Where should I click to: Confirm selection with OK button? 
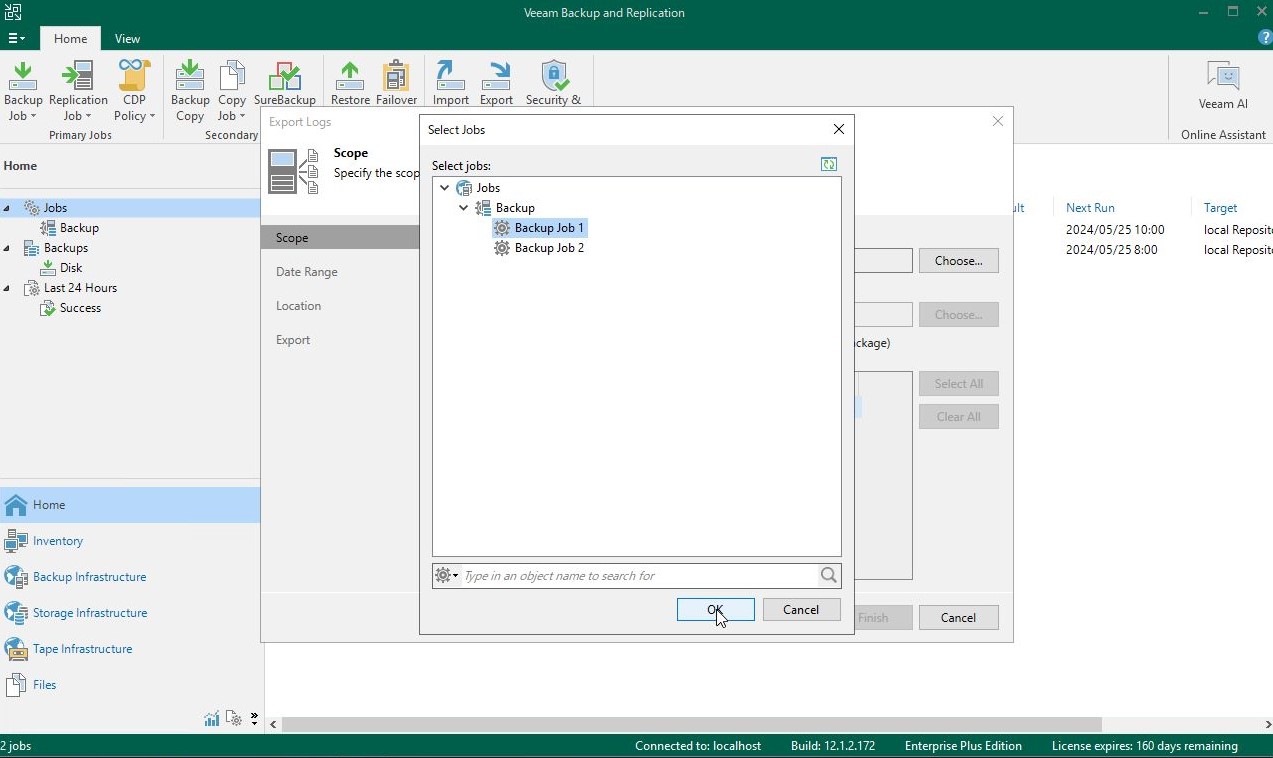[x=715, y=610]
